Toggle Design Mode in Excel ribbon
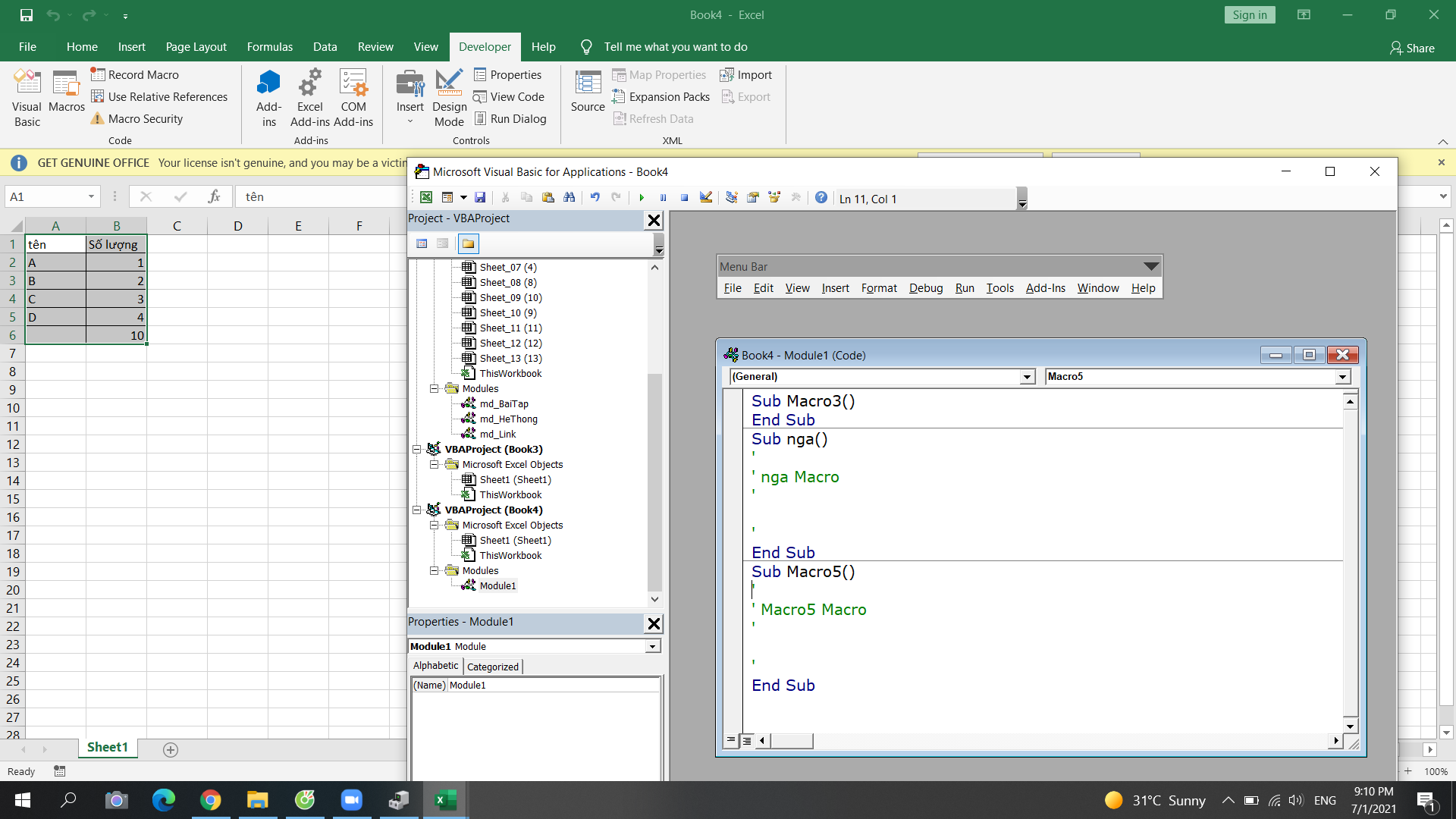Image resolution: width=1456 pixels, height=819 pixels. 449,99
